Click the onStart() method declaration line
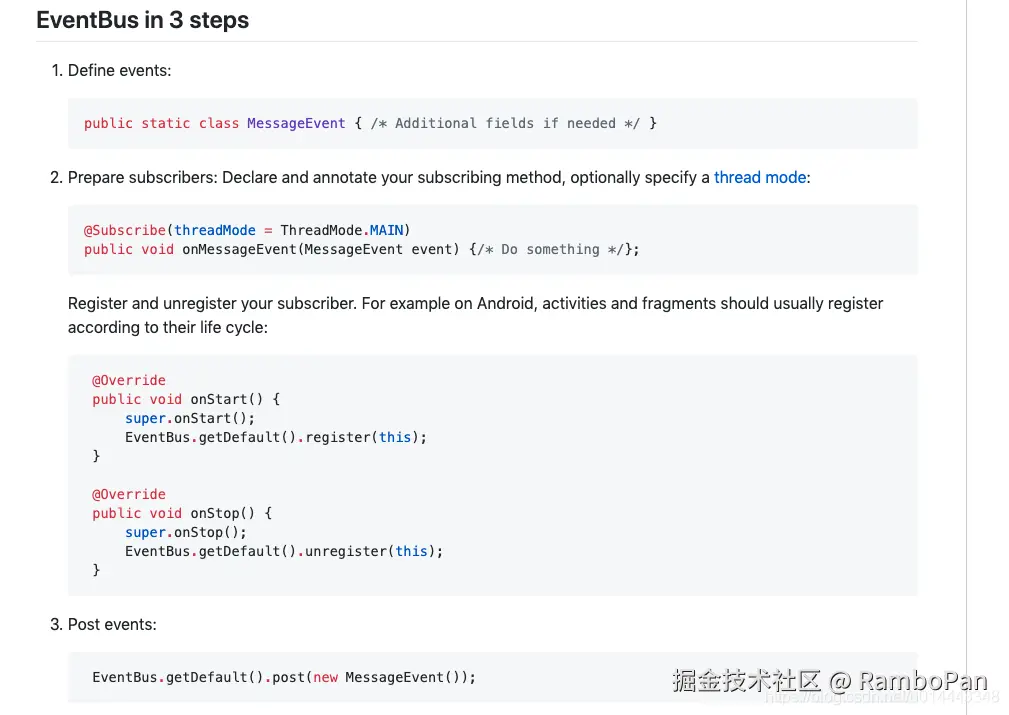1009x715 pixels. coord(186,399)
